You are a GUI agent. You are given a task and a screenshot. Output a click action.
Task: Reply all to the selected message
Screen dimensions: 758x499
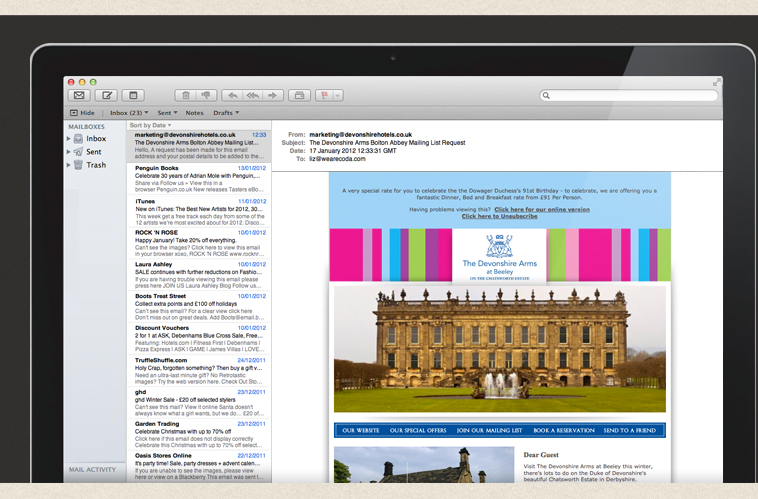point(252,95)
